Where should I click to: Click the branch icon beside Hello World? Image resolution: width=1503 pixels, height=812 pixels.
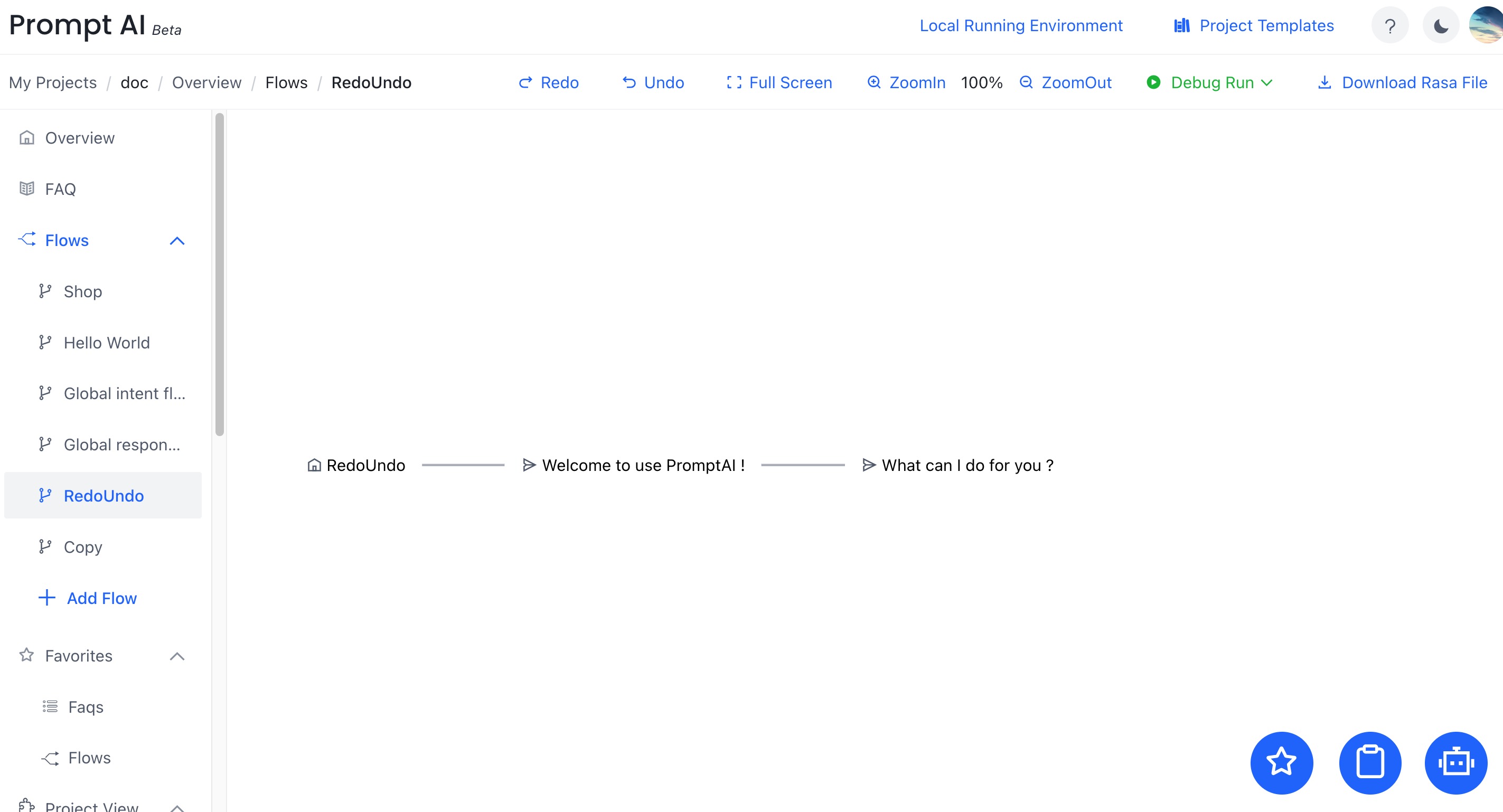click(x=45, y=342)
